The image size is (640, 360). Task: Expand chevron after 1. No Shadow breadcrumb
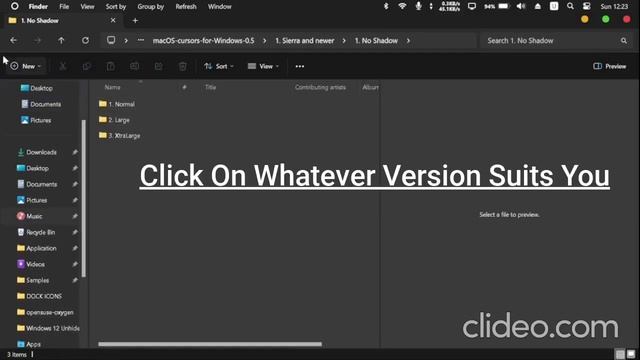[408, 40]
